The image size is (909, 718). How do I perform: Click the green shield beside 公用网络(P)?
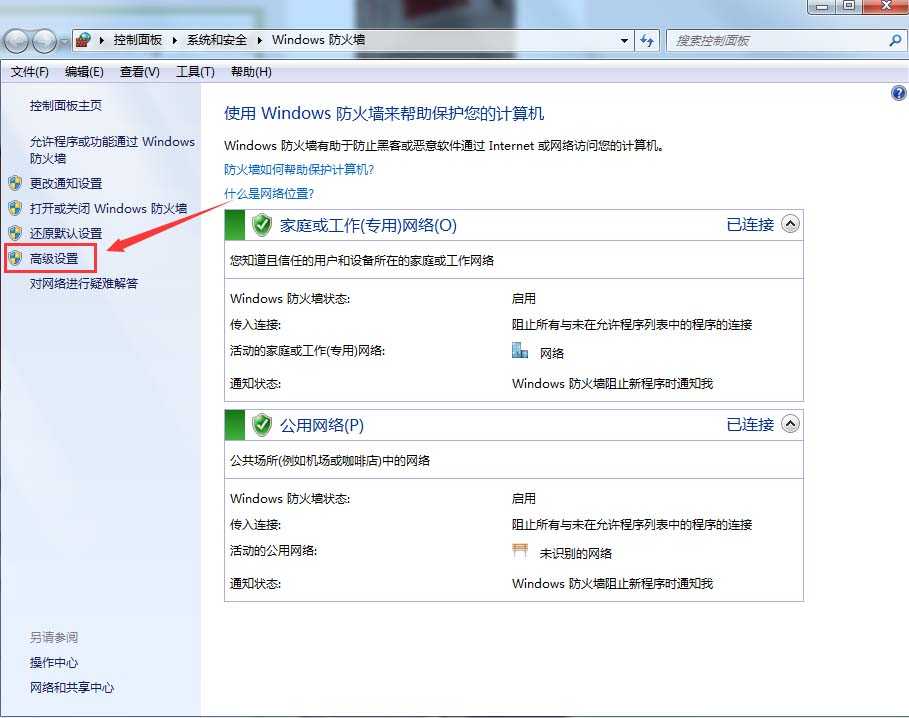(x=261, y=424)
